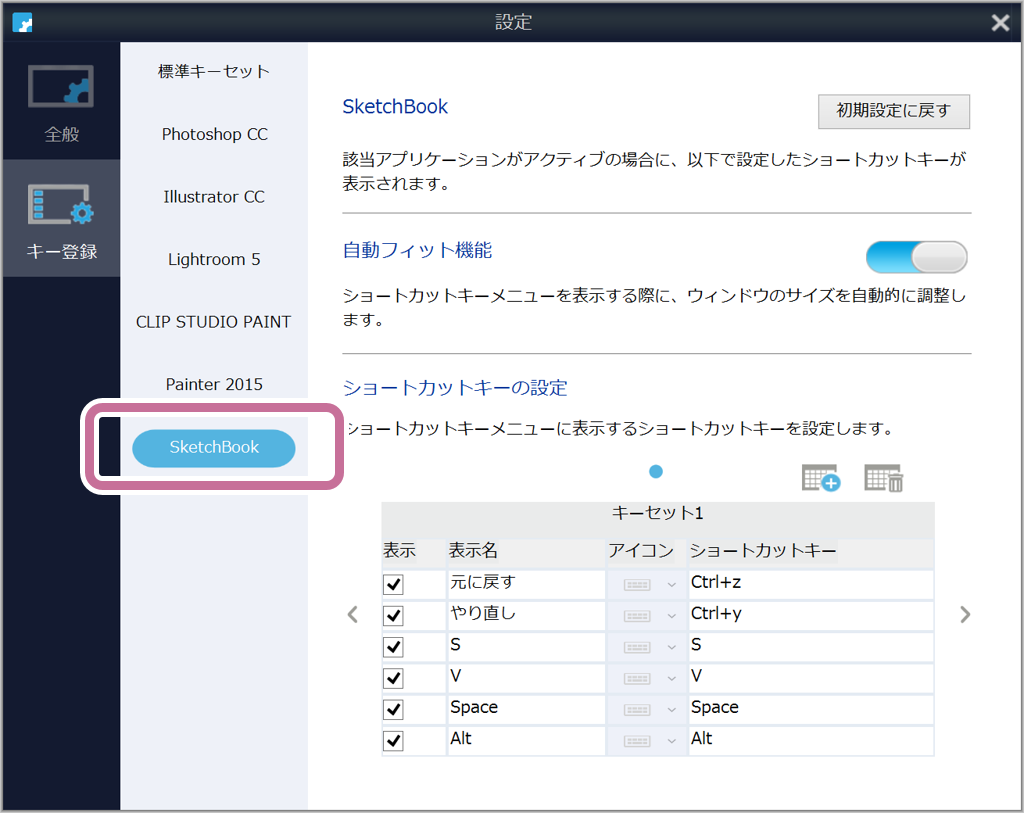This screenshot has width=1024, height=813.
Task: Uncheck the やり直し display checkbox
Action: click(393, 616)
